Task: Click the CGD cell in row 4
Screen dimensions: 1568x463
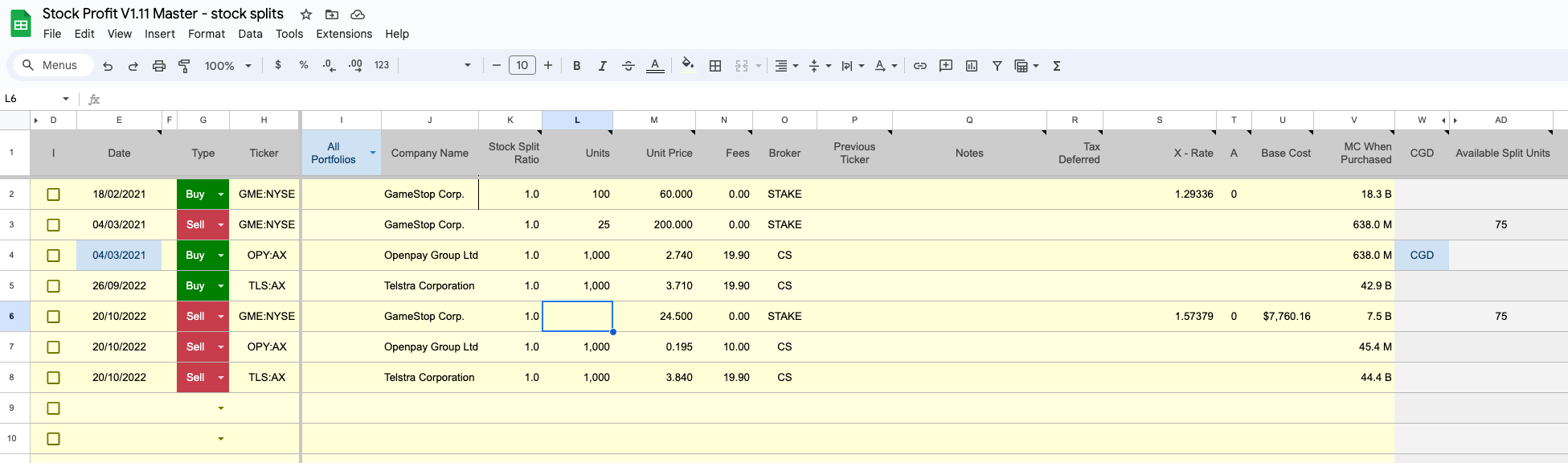Action: click(x=1421, y=256)
